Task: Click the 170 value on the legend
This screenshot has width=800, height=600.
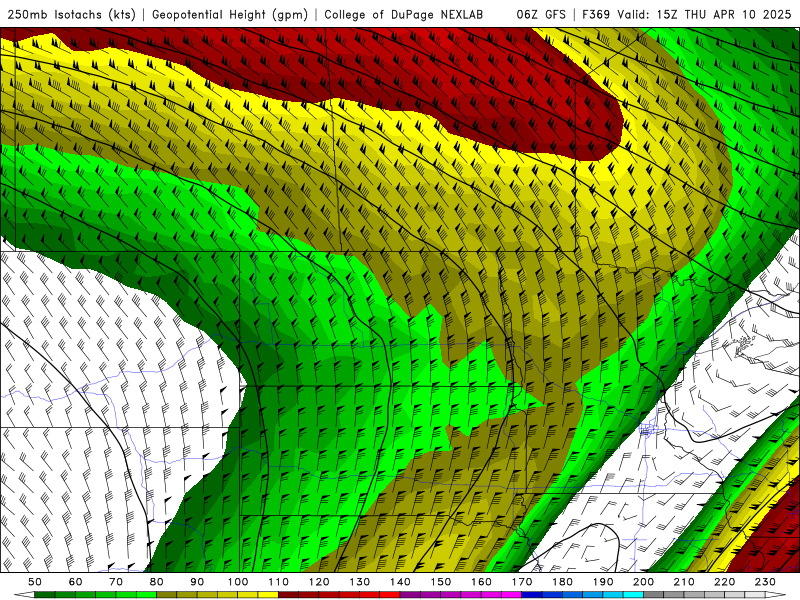Action: [522, 582]
